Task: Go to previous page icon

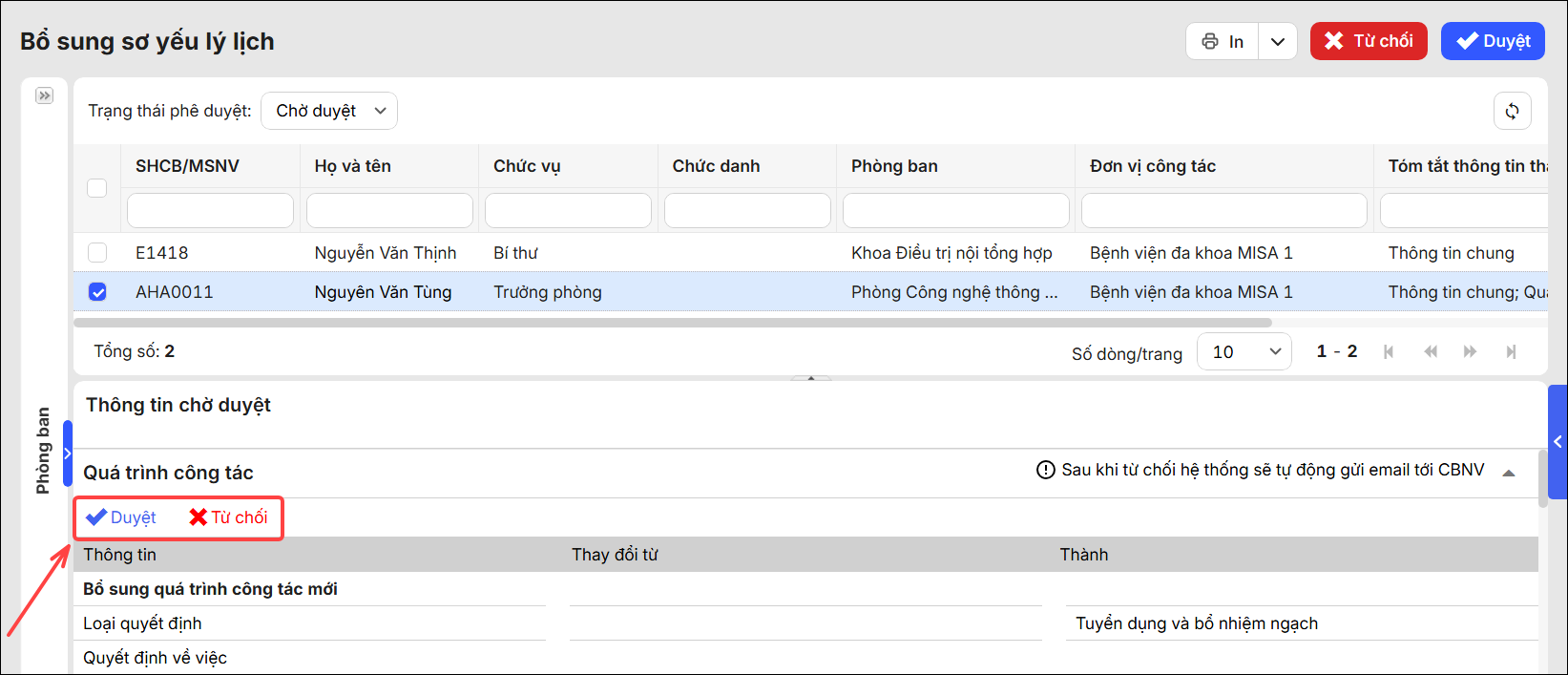Action: (1430, 351)
